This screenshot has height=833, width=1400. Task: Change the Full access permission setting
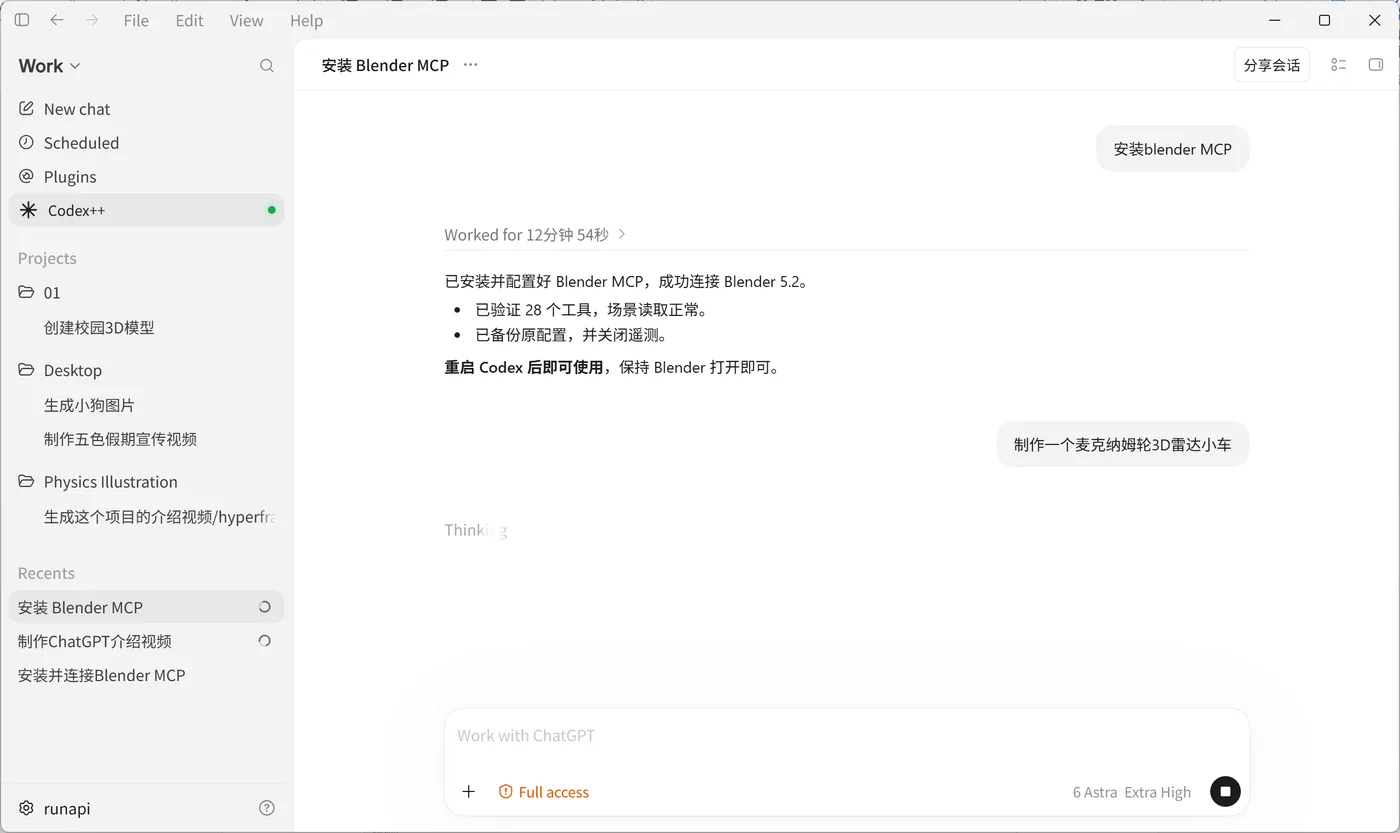544,792
